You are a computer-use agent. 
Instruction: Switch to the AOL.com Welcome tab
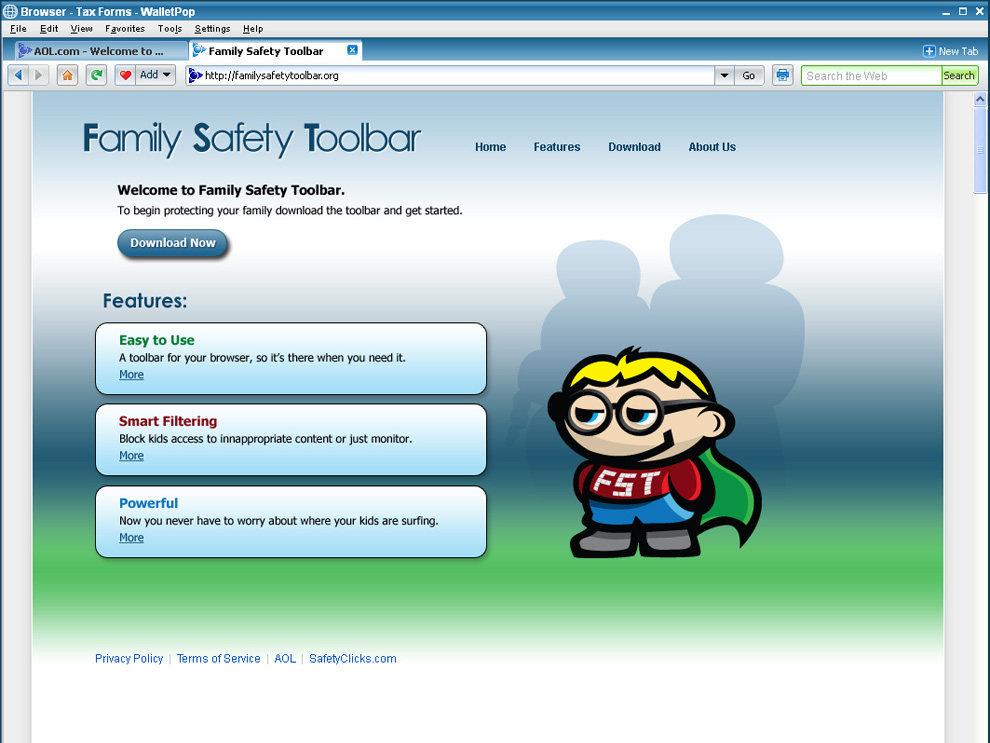tap(98, 51)
